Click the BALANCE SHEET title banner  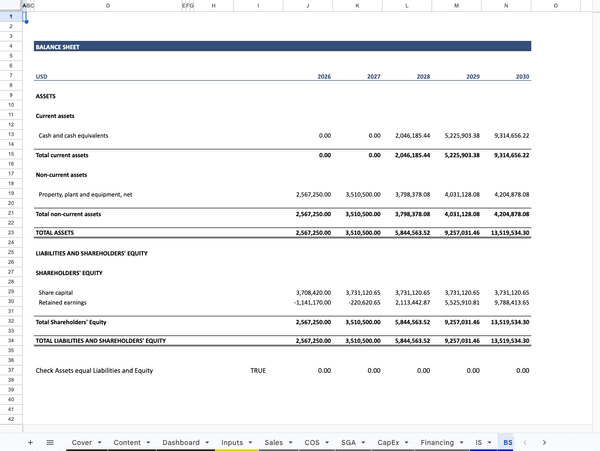(281, 46)
